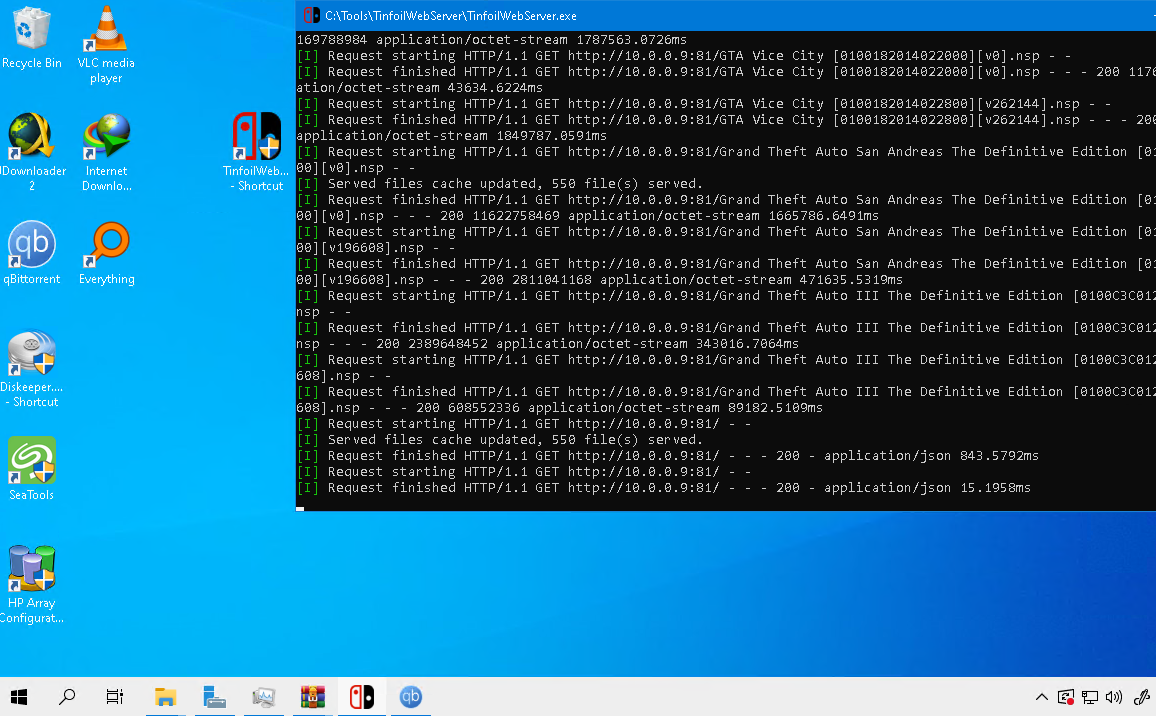Viewport: 1156px width, 716px height.
Task: Switch to qBittorrent on the taskbar
Action: tap(411, 697)
